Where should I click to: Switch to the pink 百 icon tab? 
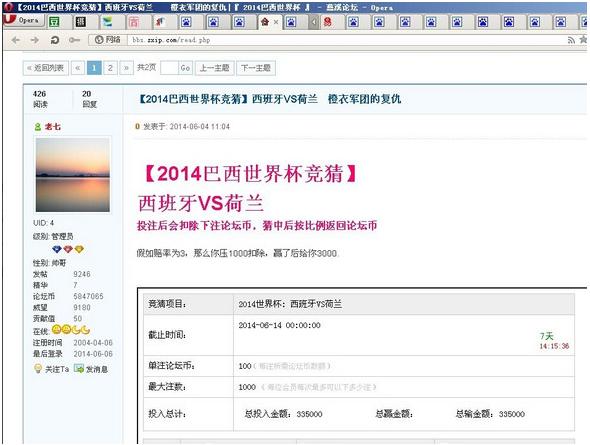pos(134,22)
